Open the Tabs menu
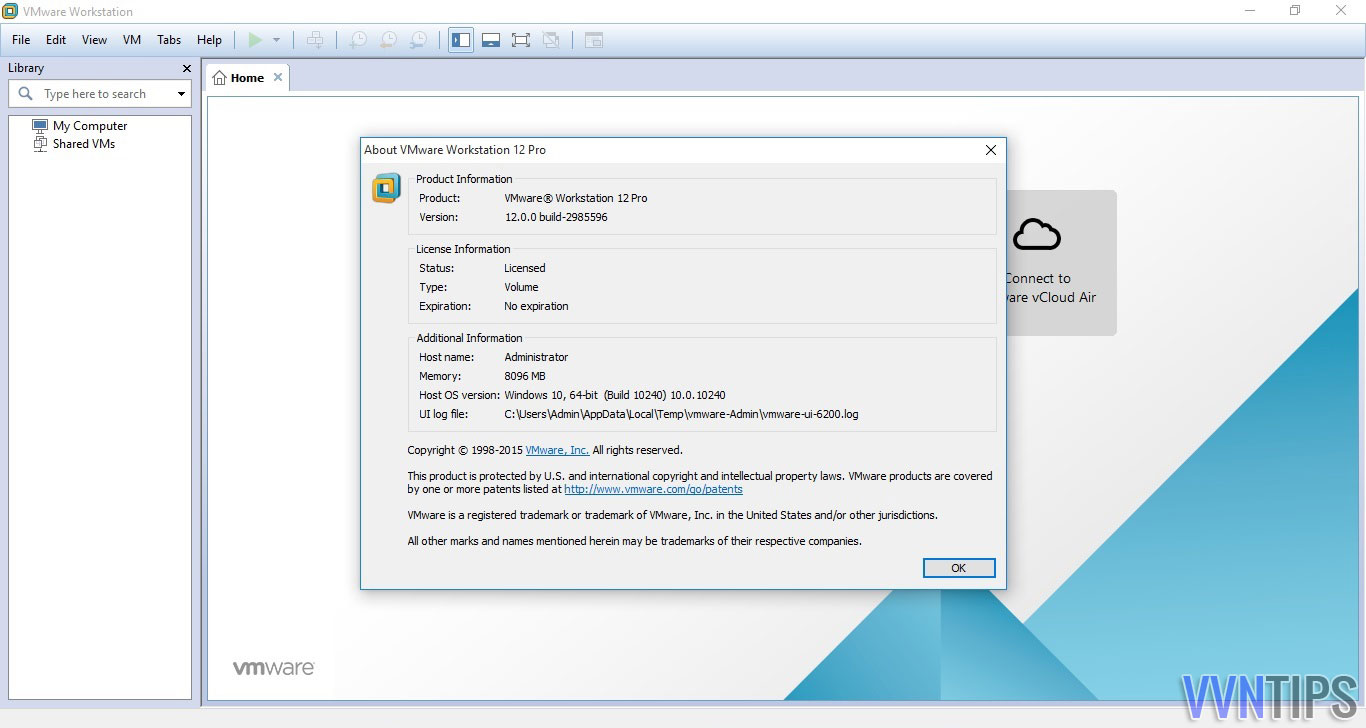This screenshot has height=728, width=1366. [169, 40]
